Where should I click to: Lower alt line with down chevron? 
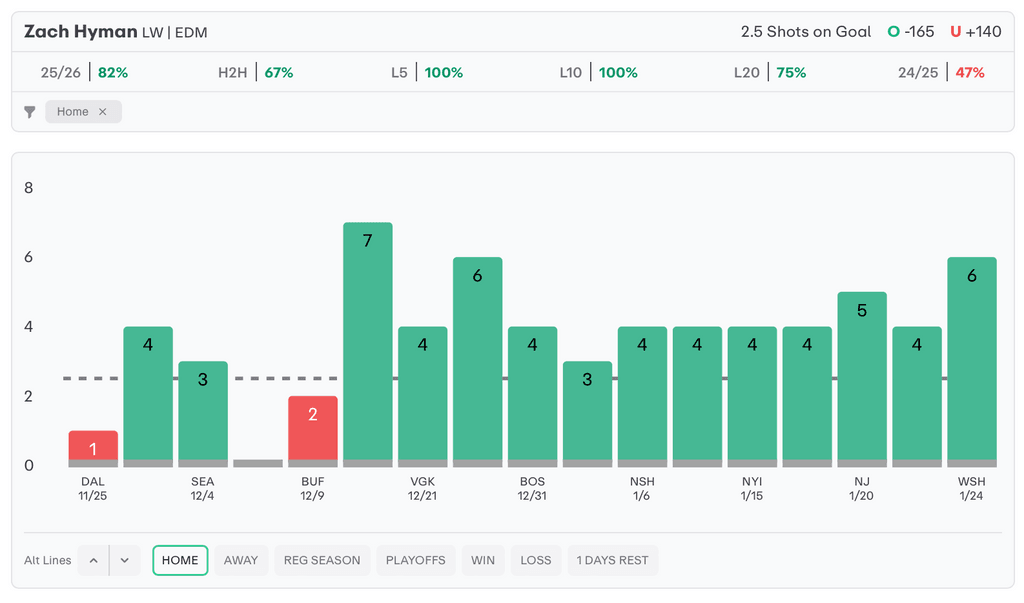[124, 560]
